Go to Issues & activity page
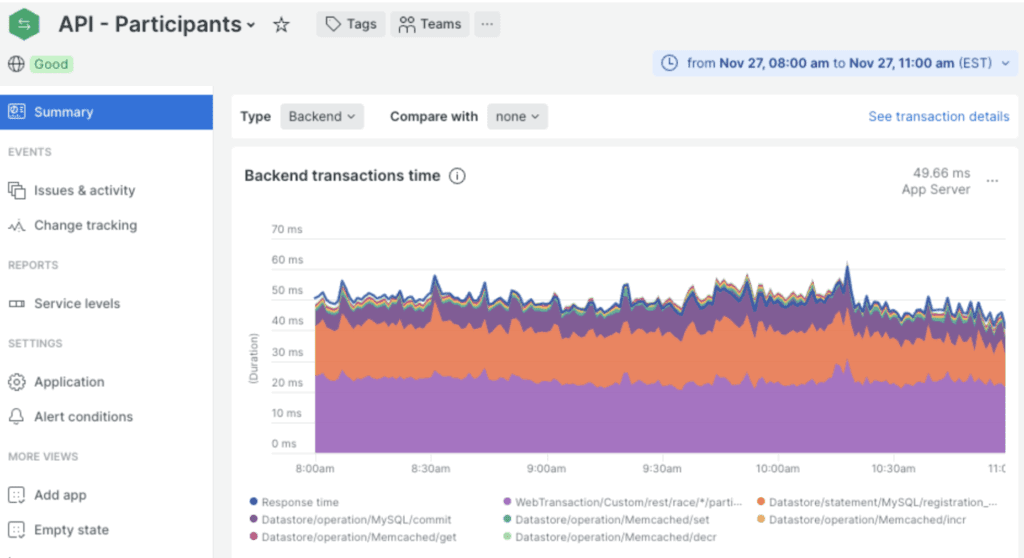1024x558 pixels. coord(84,190)
